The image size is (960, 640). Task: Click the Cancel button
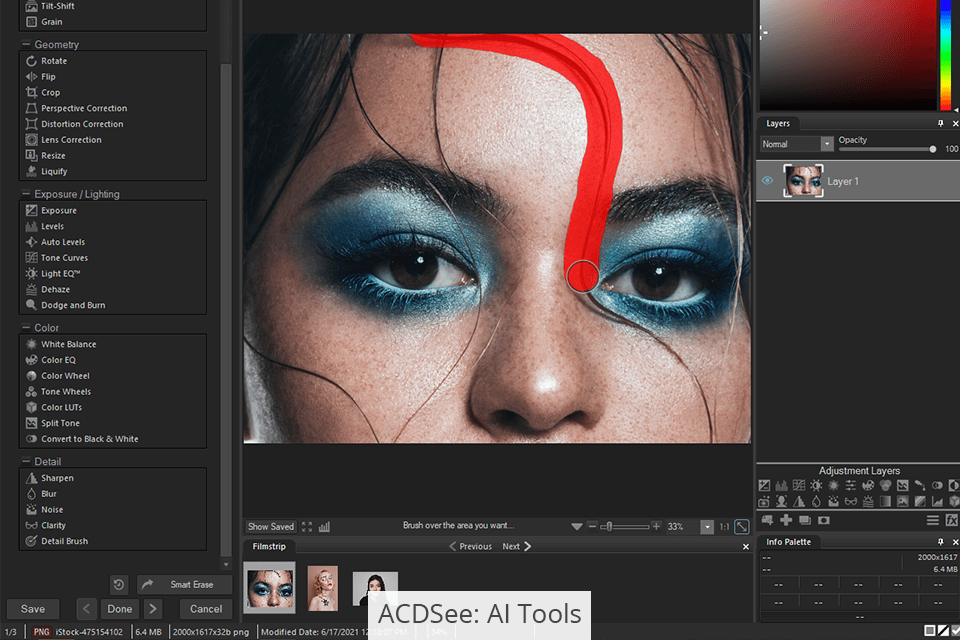[206, 609]
